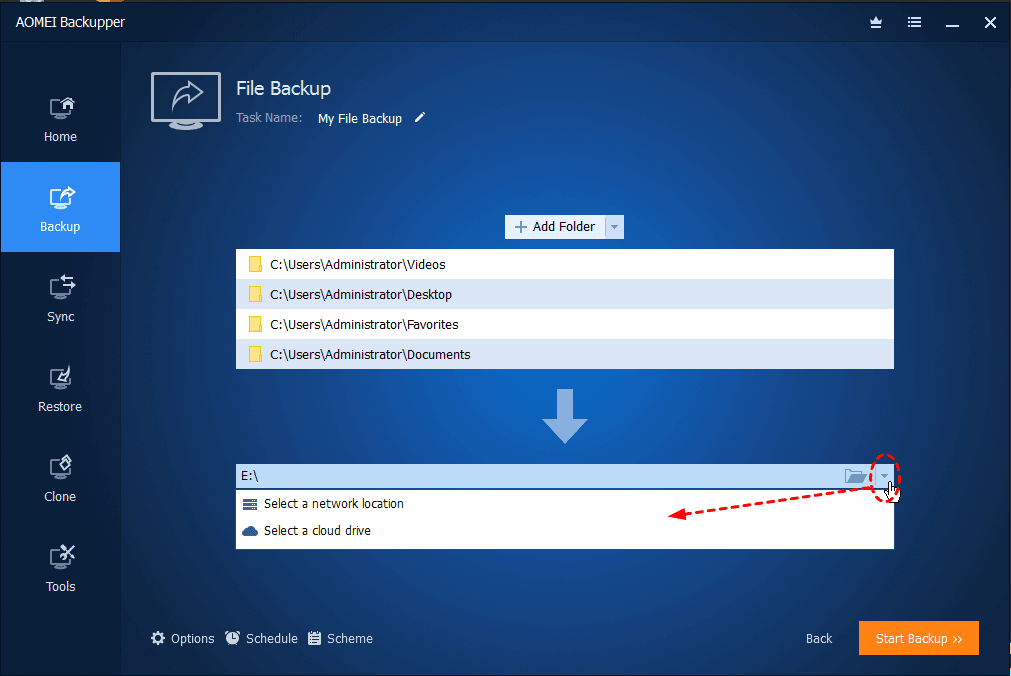Choose Select a network location
This screenshot has width=1011, height=676.
(333, 504)
